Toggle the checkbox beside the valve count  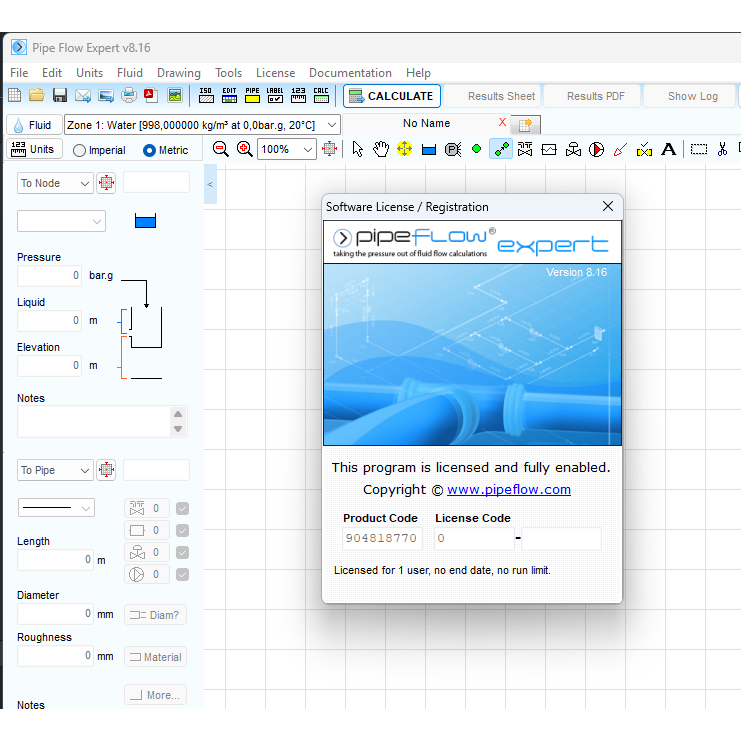(x=182, y=552)
